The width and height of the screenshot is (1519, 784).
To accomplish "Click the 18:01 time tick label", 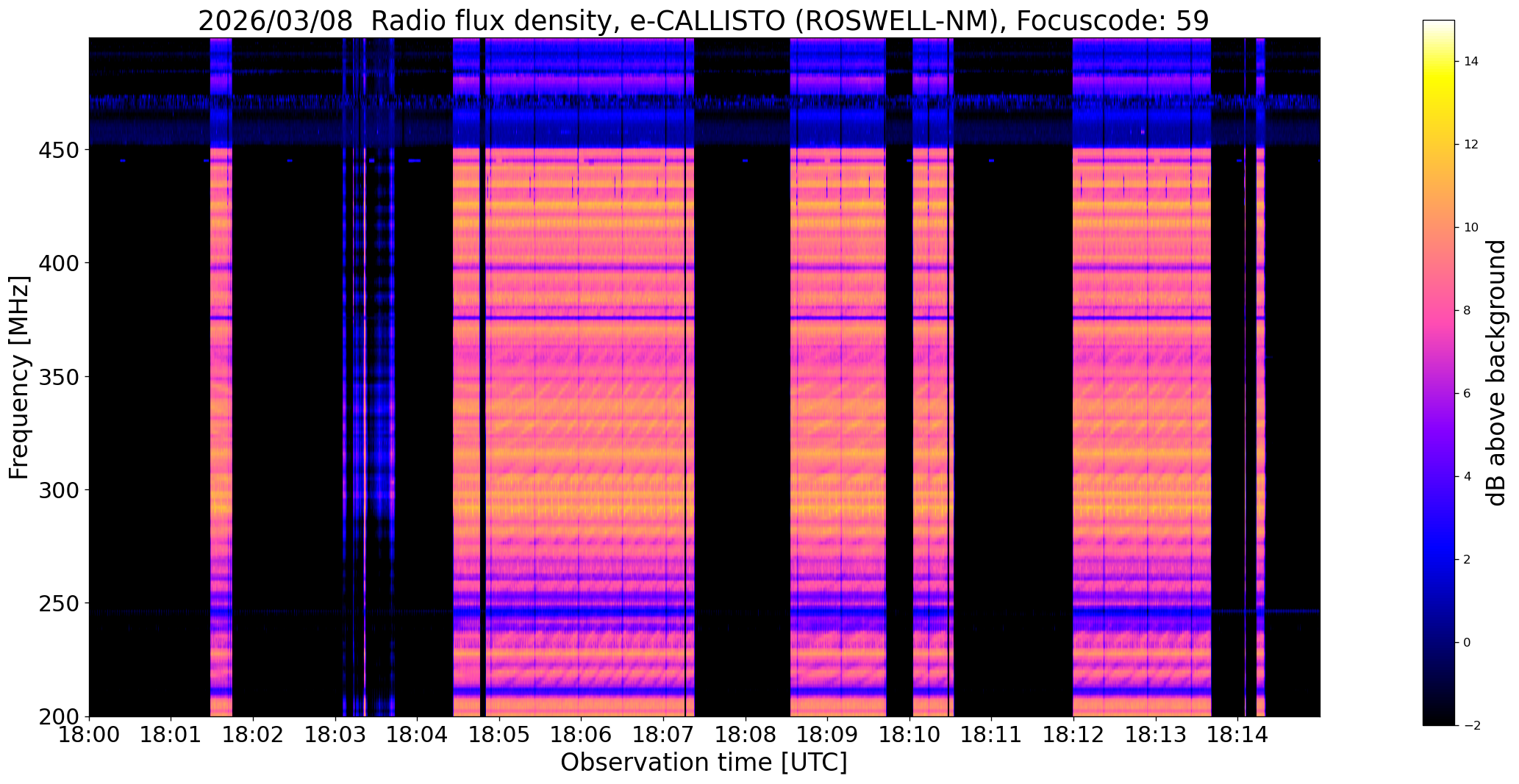I will pos(171,735).
